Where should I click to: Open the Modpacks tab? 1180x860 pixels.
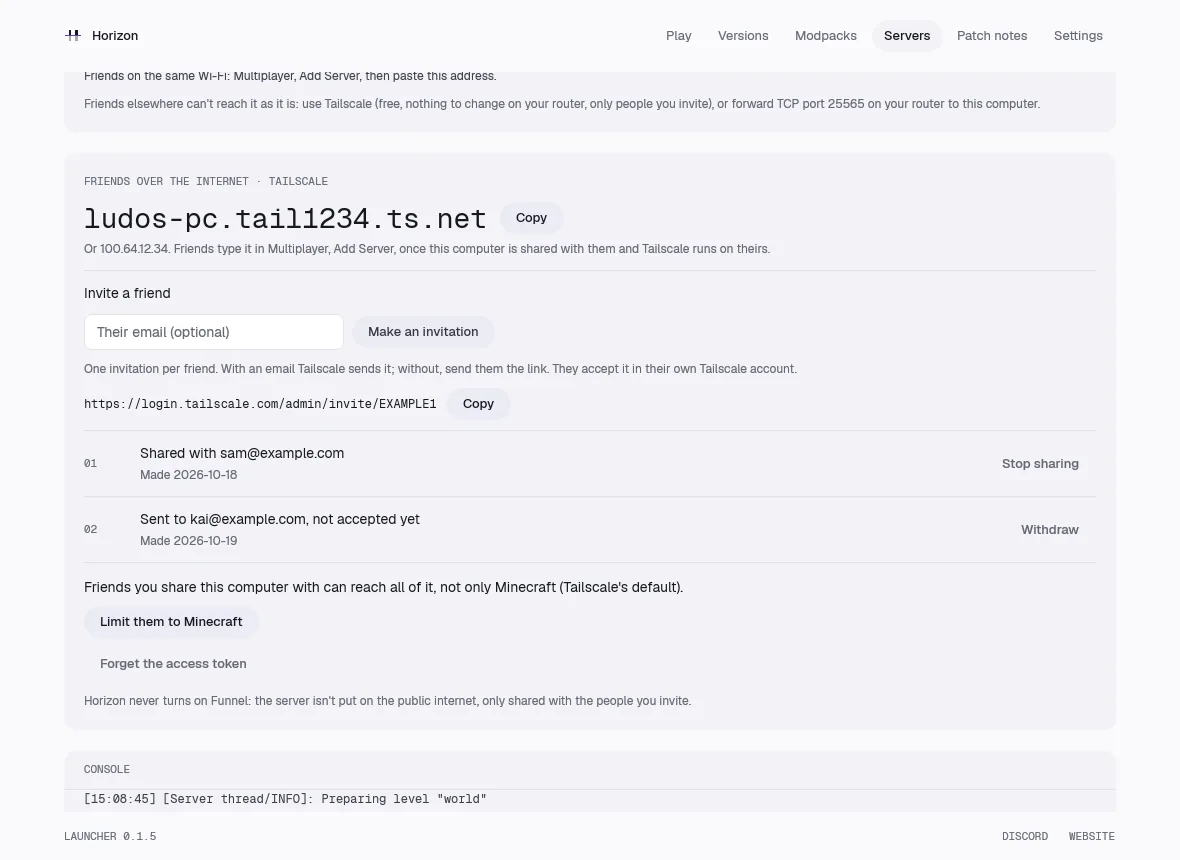826,36
